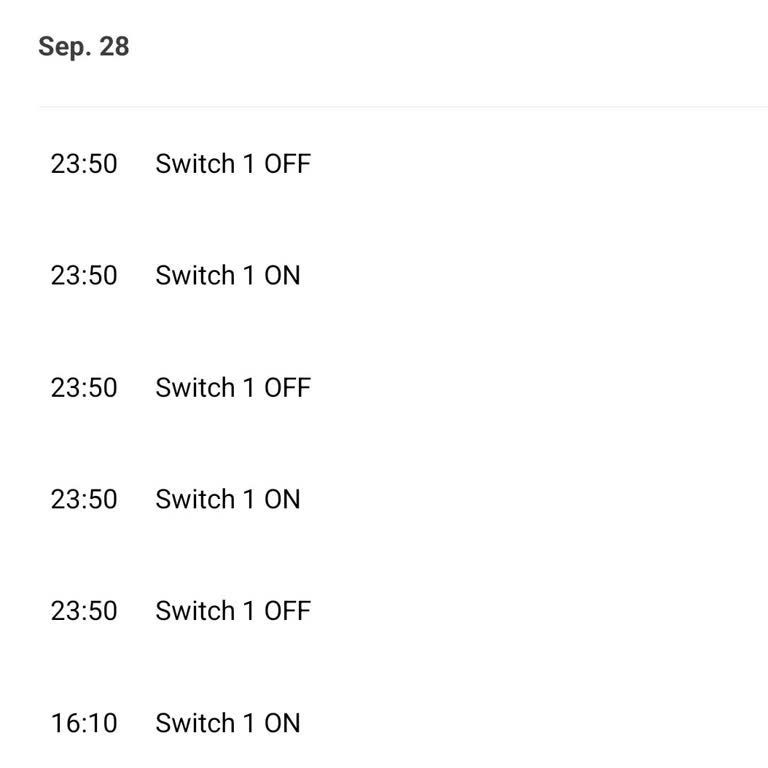Click the word OFF in the third row
Screen dimensions: 768x768
[287, 388]
